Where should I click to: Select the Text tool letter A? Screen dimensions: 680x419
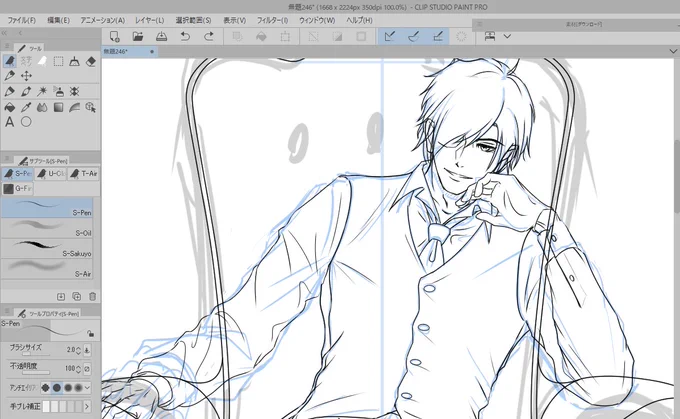[x=10, y=122]
